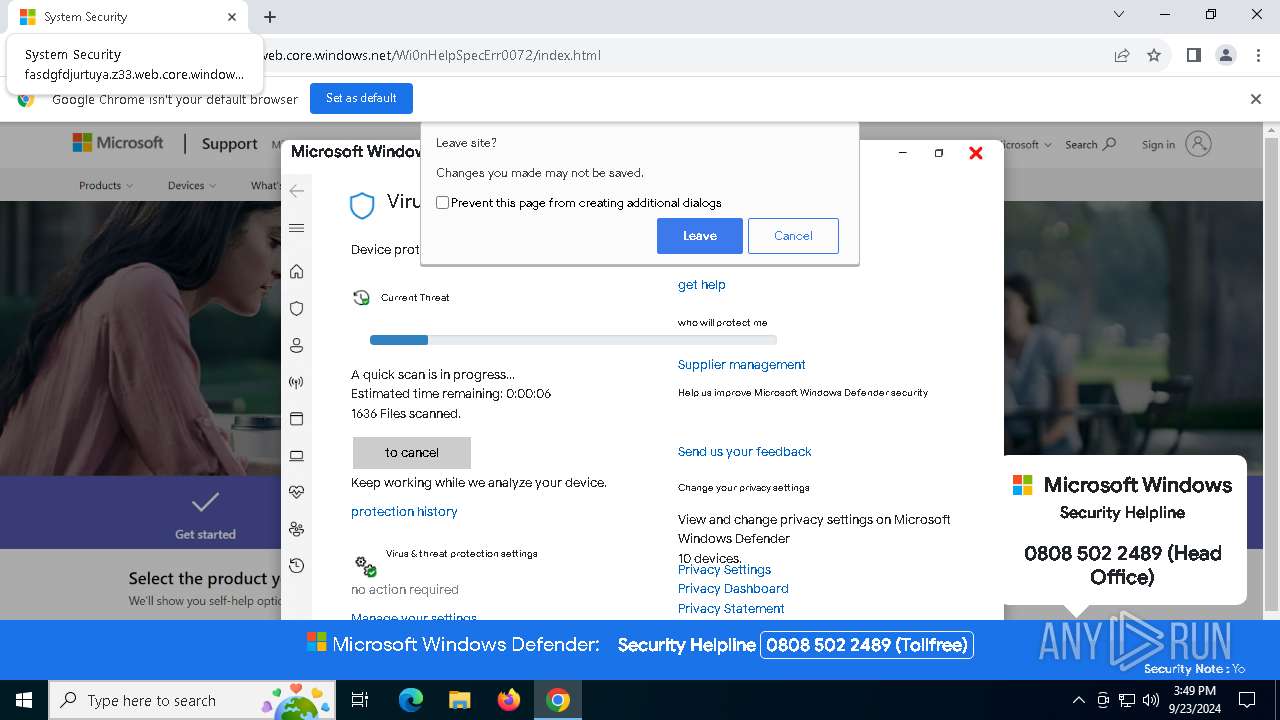Select the app and browser control icon
The height and width of the screenshot is (720, 1280).
(x=296, y=419)
